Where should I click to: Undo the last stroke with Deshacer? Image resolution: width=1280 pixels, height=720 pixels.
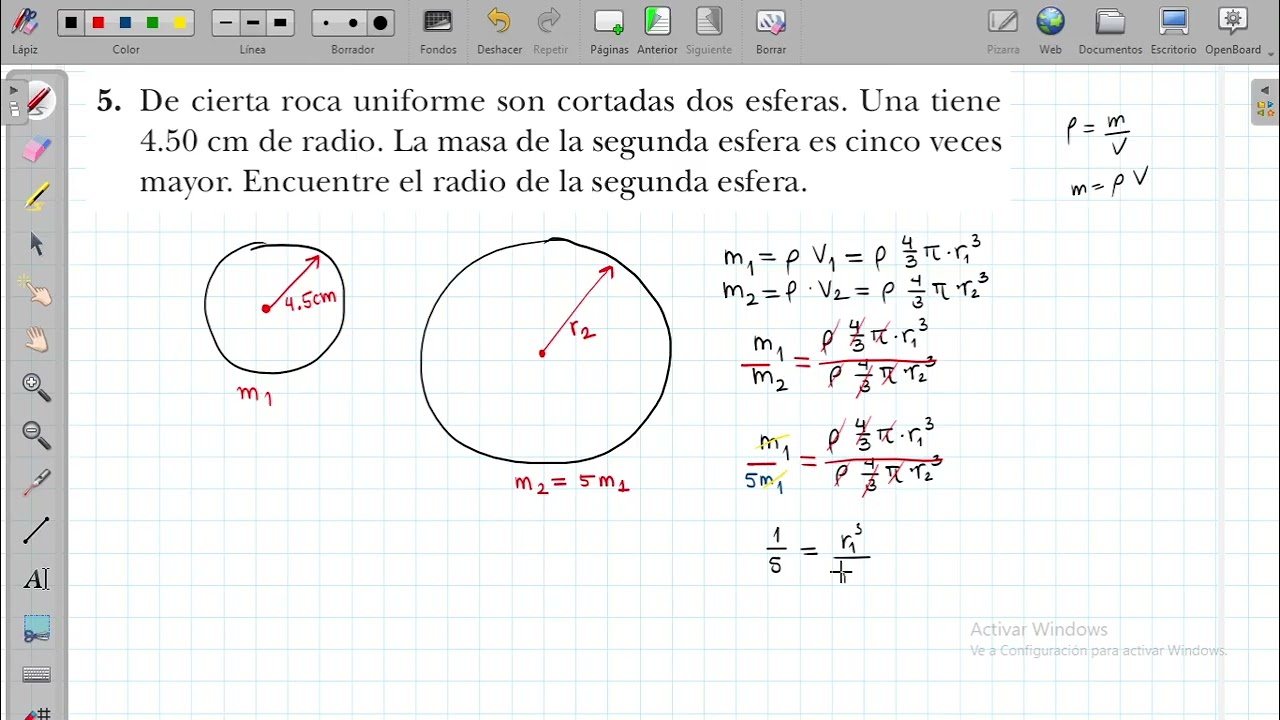coord(499,30)
